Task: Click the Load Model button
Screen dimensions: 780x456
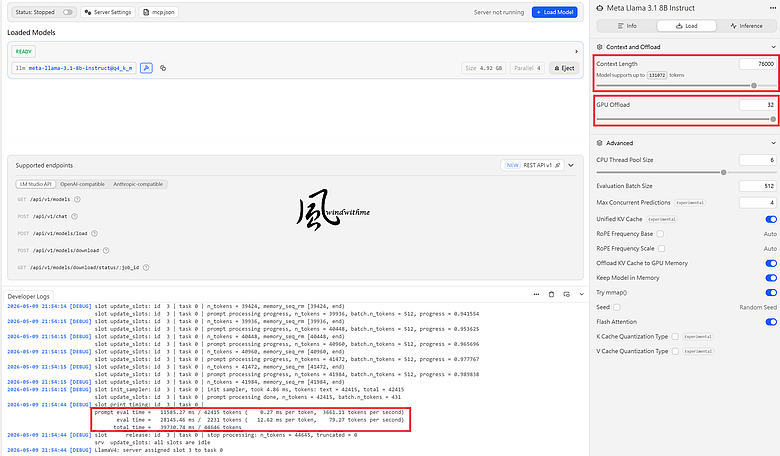Action: point(555,12)
